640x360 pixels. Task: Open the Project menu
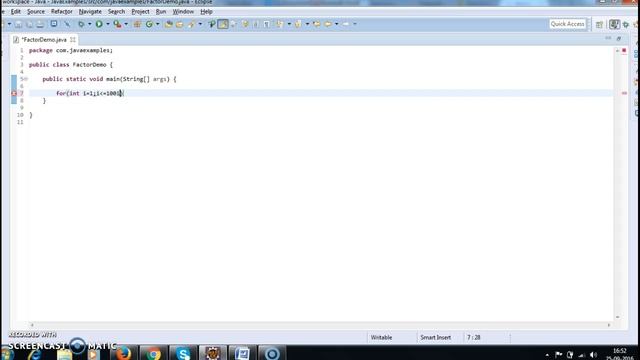(140, 12)
